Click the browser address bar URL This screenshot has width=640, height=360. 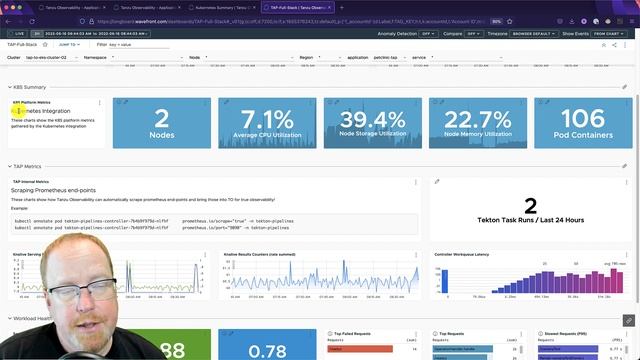click(x=291, y=21)
